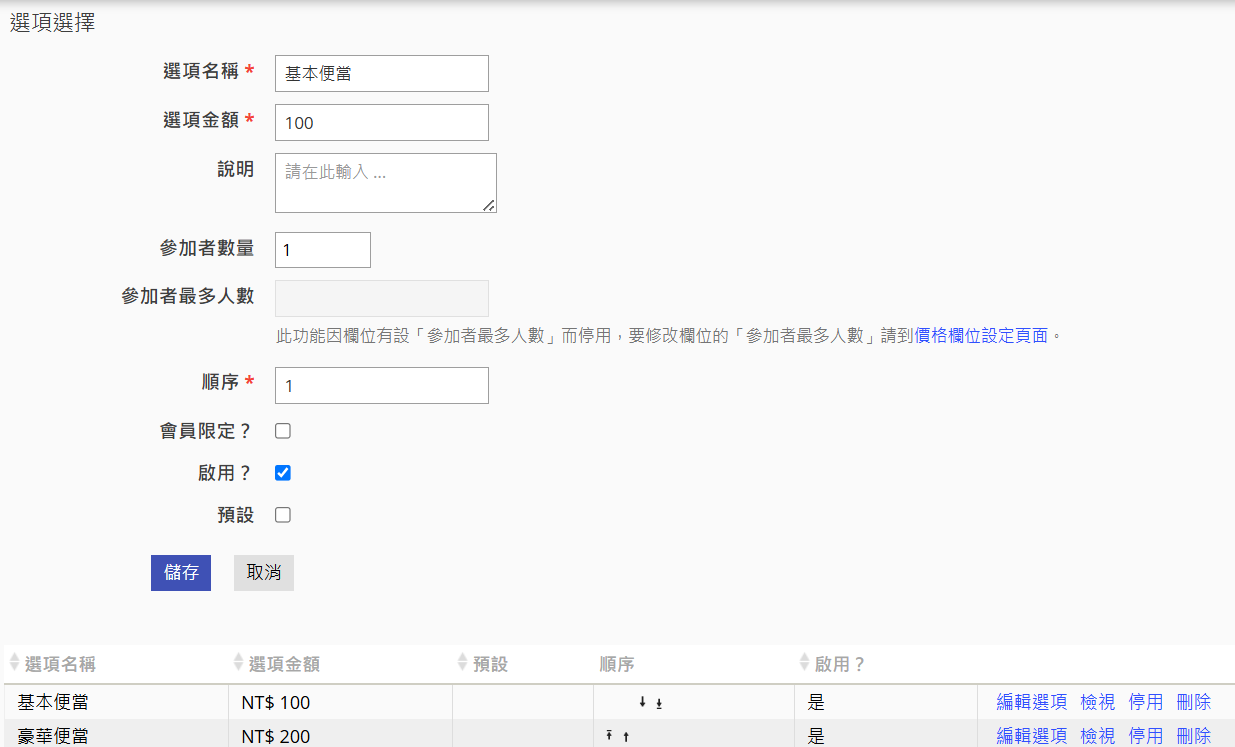Edit option for 豪華便當 row
This screenshot has height=747, width=1235.
(1032, 736)
